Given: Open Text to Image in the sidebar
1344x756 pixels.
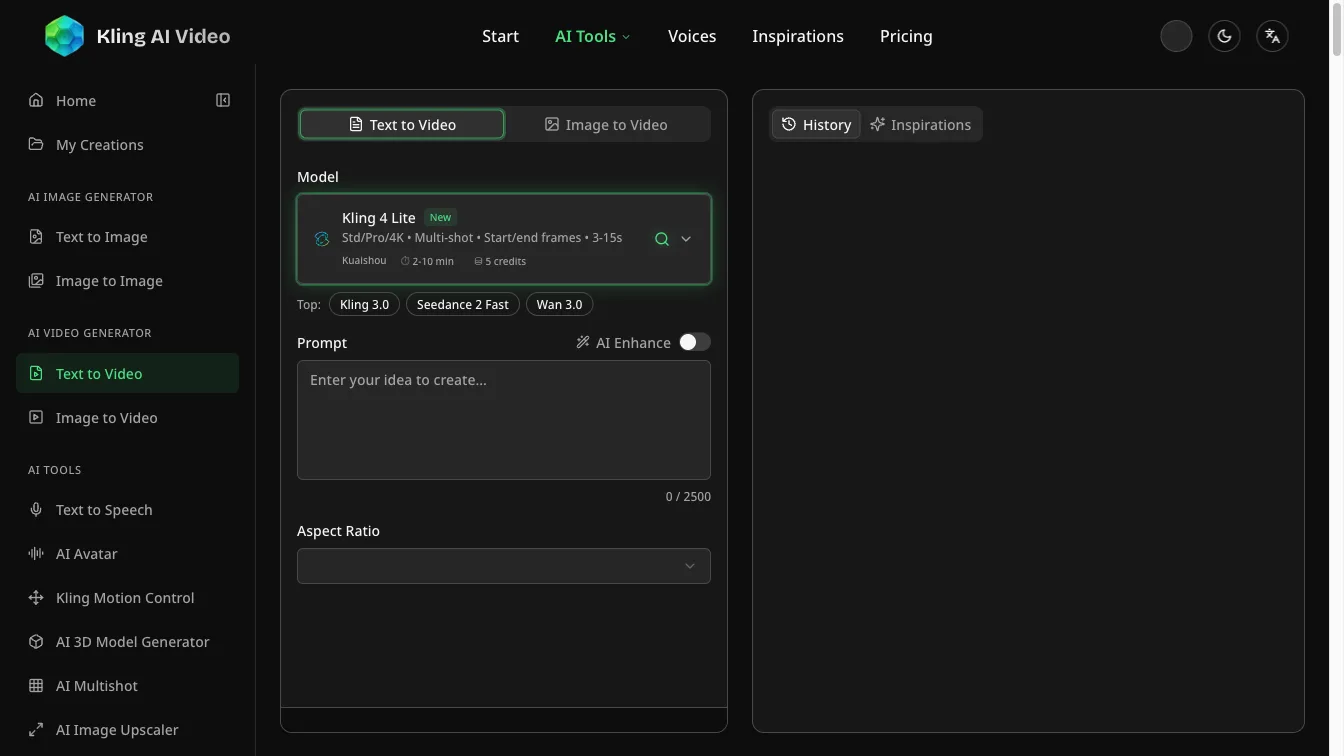Looking at the screenshot, I should 127,237.
